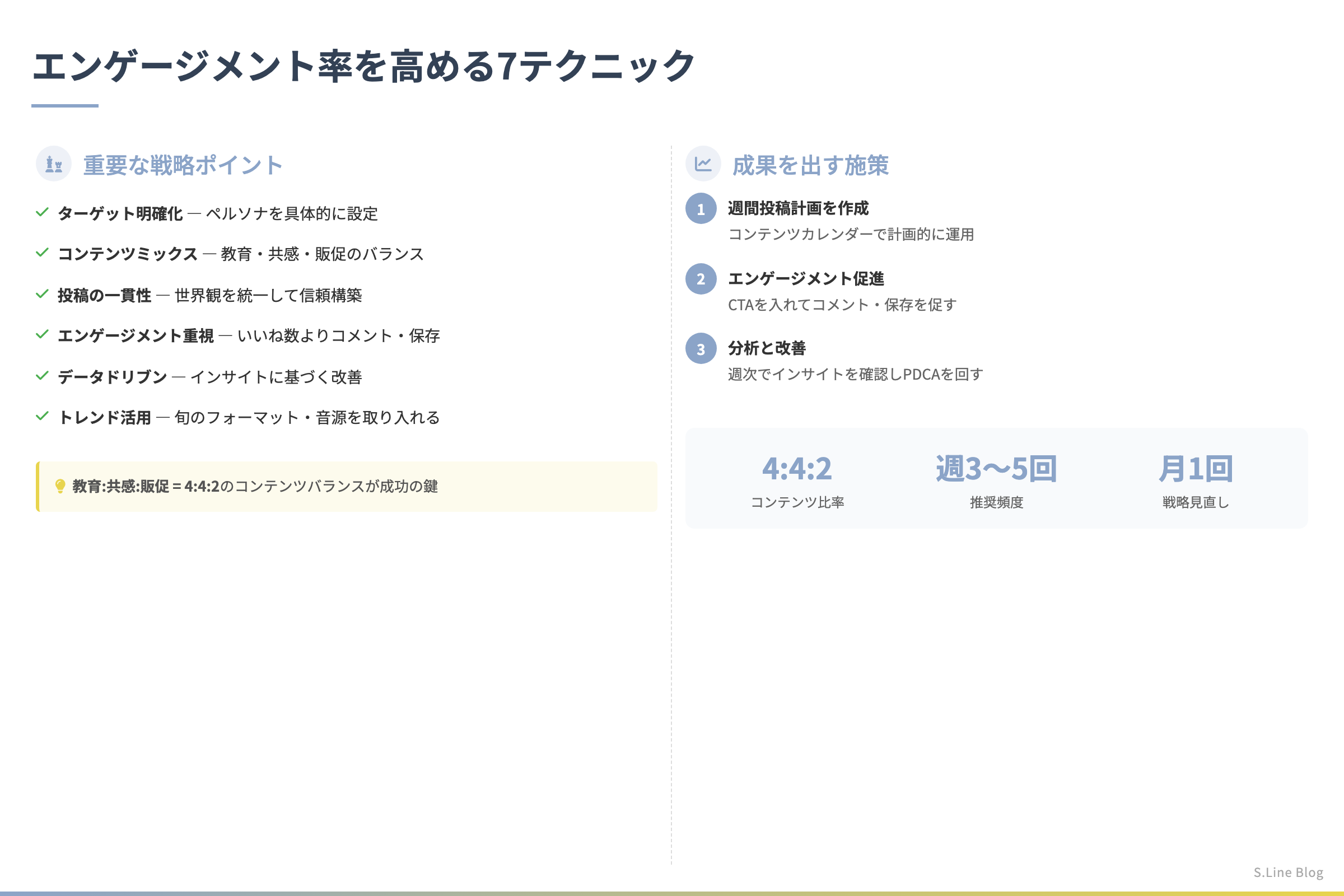Screen dimensions: 1344x896
Task: Click the 月1回 stat value
Action: [1196, 469]
